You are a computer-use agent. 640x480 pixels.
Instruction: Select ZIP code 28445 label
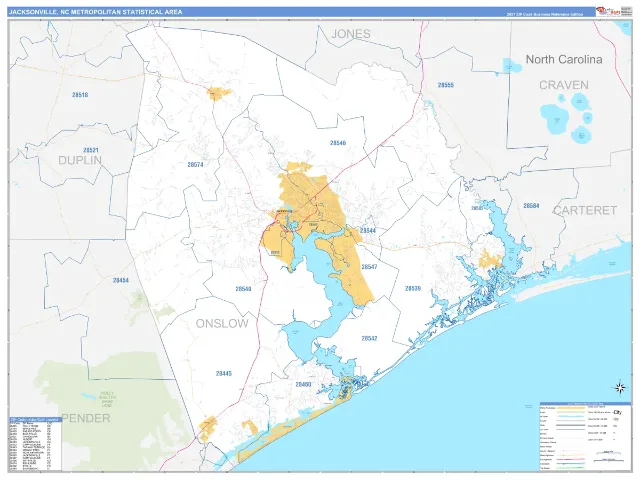pos(224,373)
